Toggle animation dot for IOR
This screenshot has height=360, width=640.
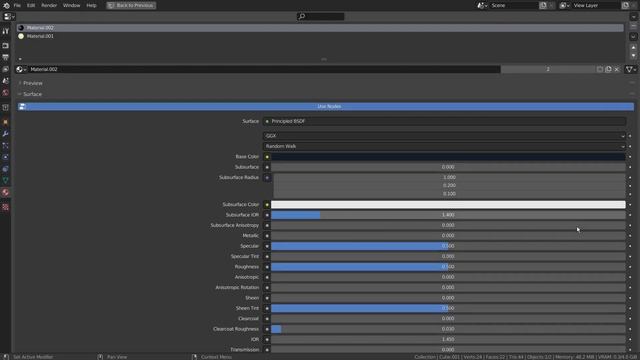pos(630,339)
